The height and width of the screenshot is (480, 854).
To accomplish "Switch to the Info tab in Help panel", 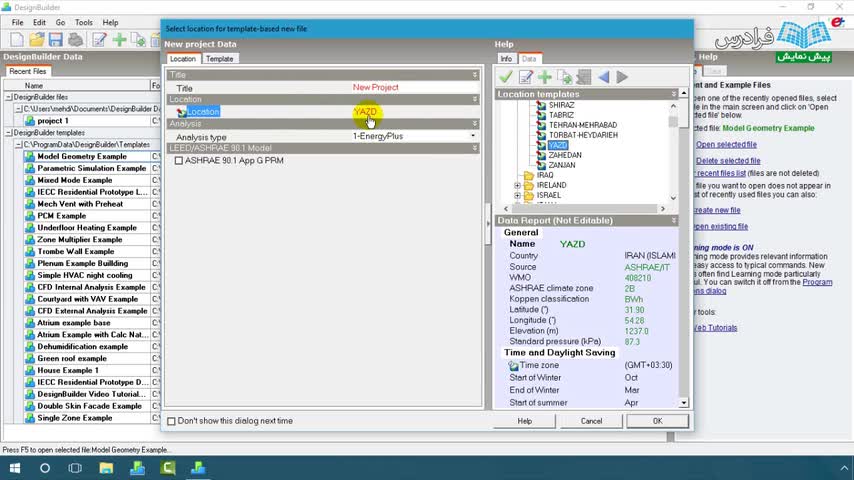I will point(506,59).
